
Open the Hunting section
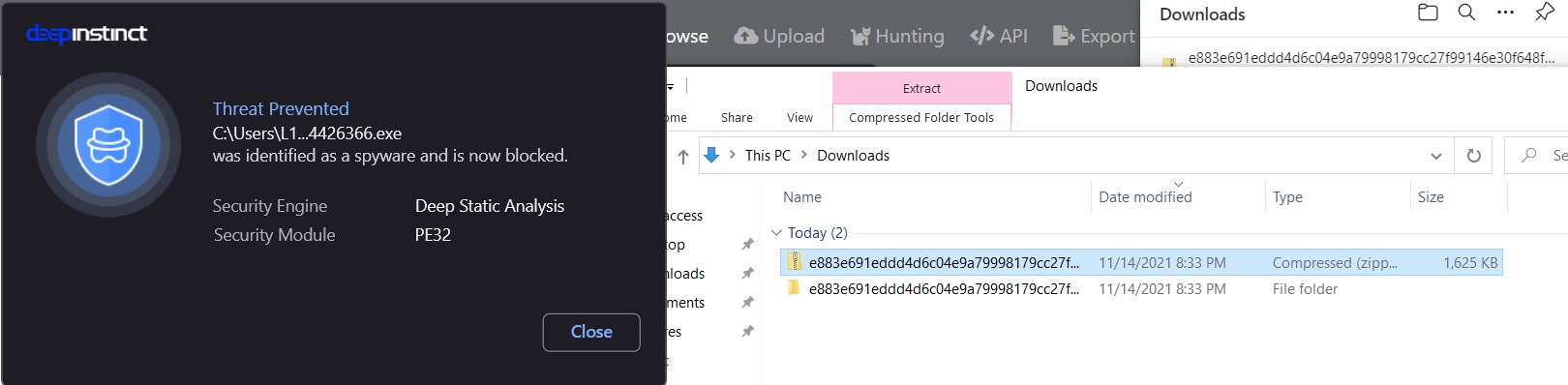pos(897,36)
